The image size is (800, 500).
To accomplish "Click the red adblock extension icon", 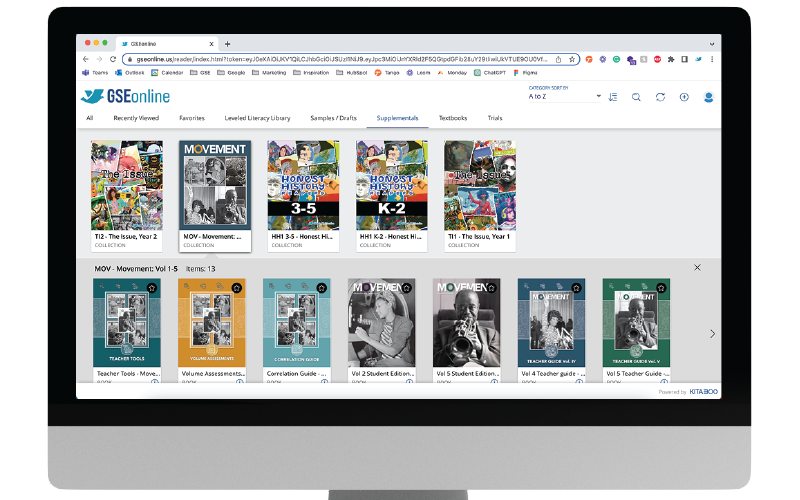I will tap(658, 59).
